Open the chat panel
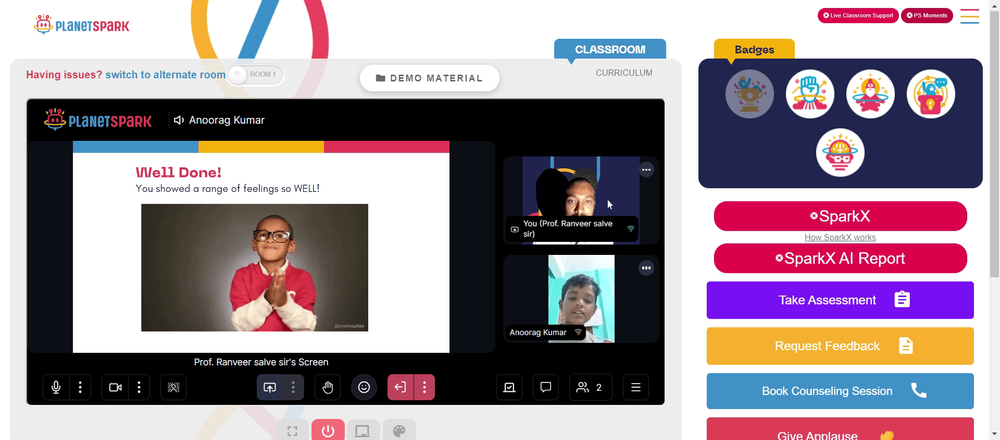This screenshot has height=440, width=1000. tap(545, 387)
